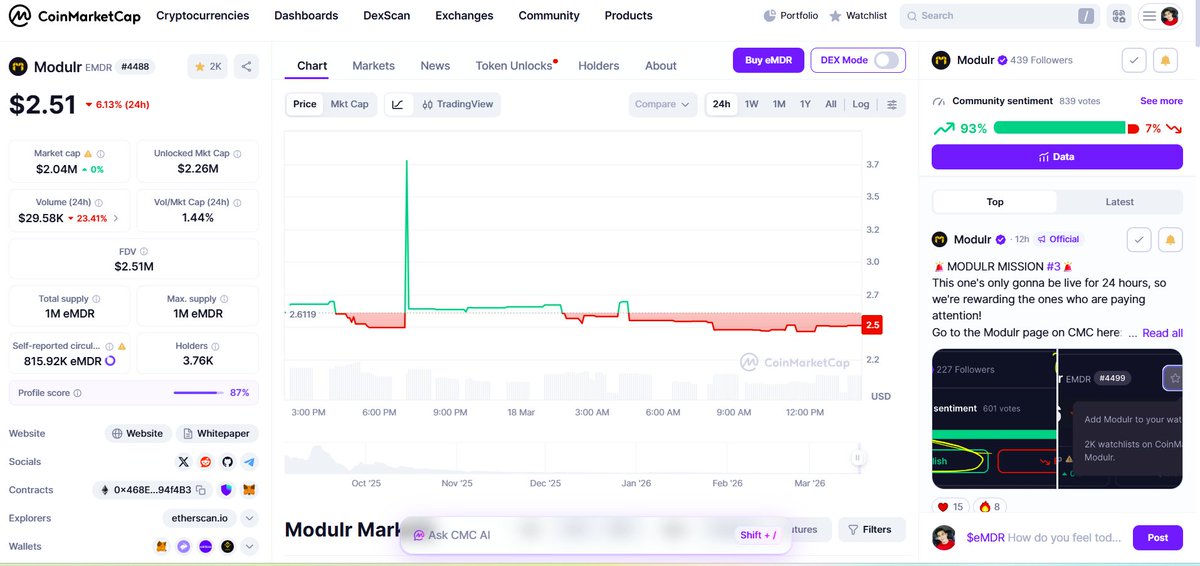Toggle DEX Mode switch
Image resolution: width=1200 pixels, height=566 pixels.
click(886, 60)
